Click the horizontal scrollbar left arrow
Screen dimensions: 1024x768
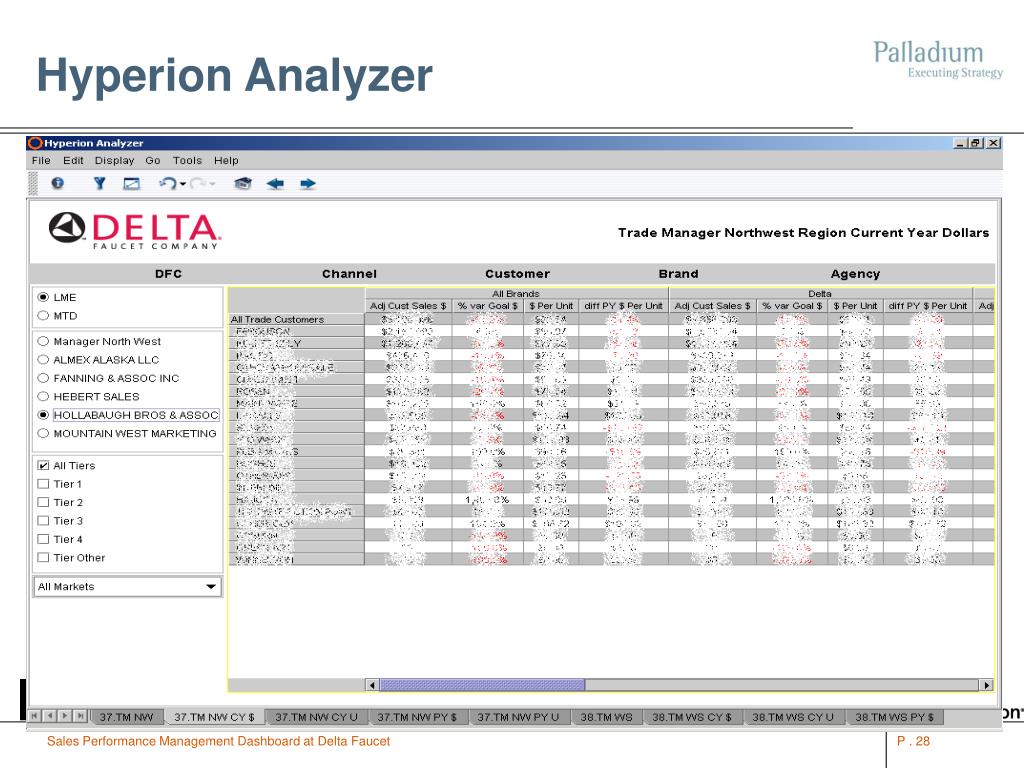pyautogui.click(x=372, y=685)
